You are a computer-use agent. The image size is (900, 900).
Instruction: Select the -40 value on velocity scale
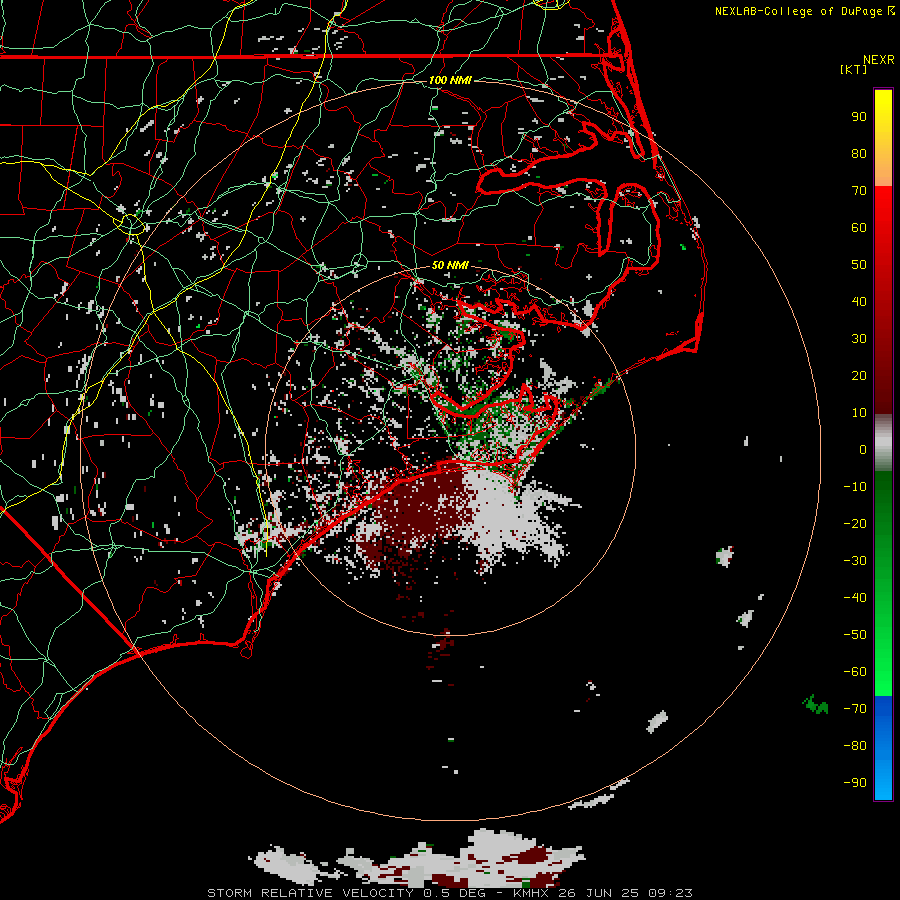point(855,598)
